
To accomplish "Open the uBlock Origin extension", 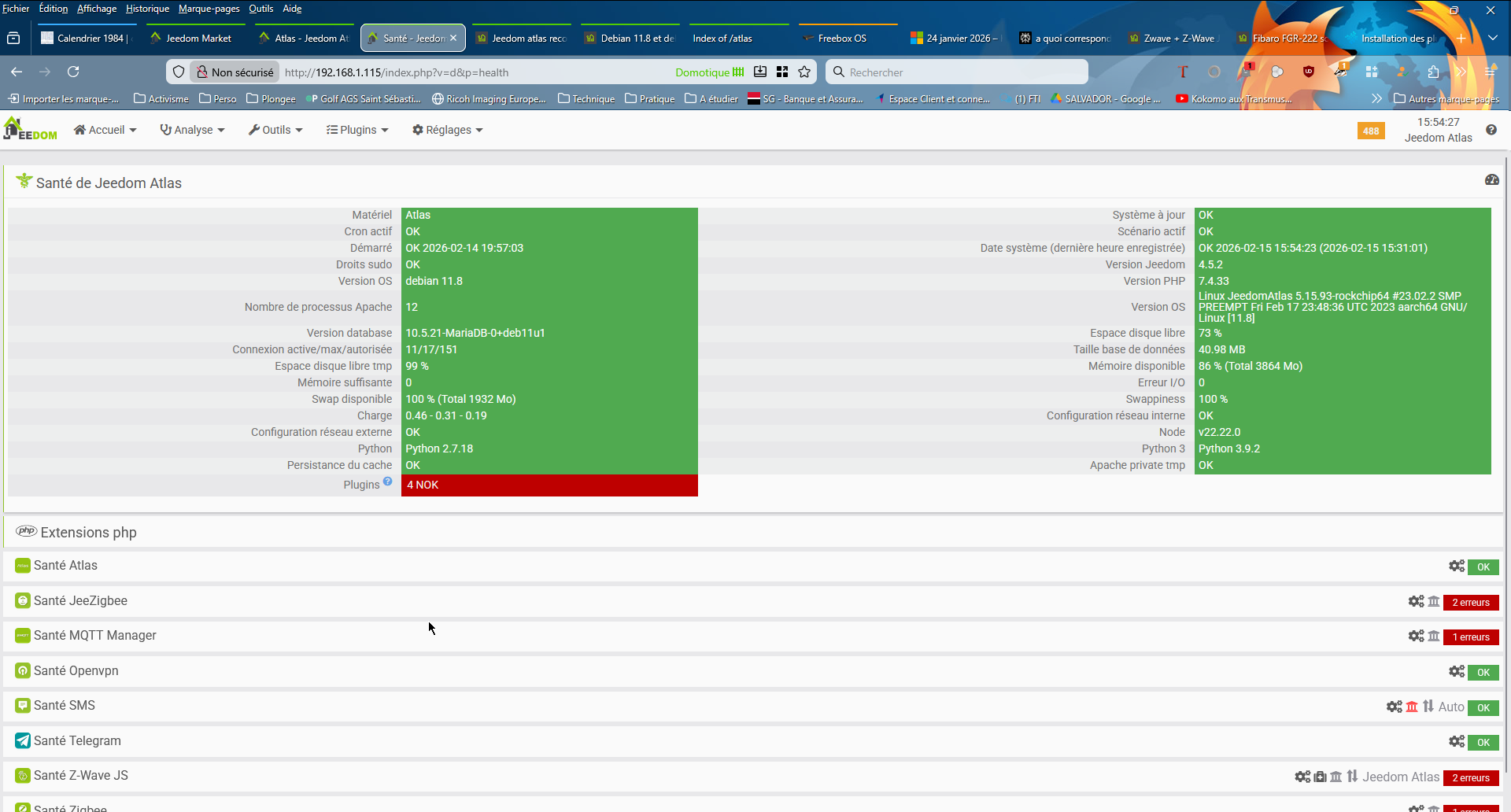I will click(1308, 72).
